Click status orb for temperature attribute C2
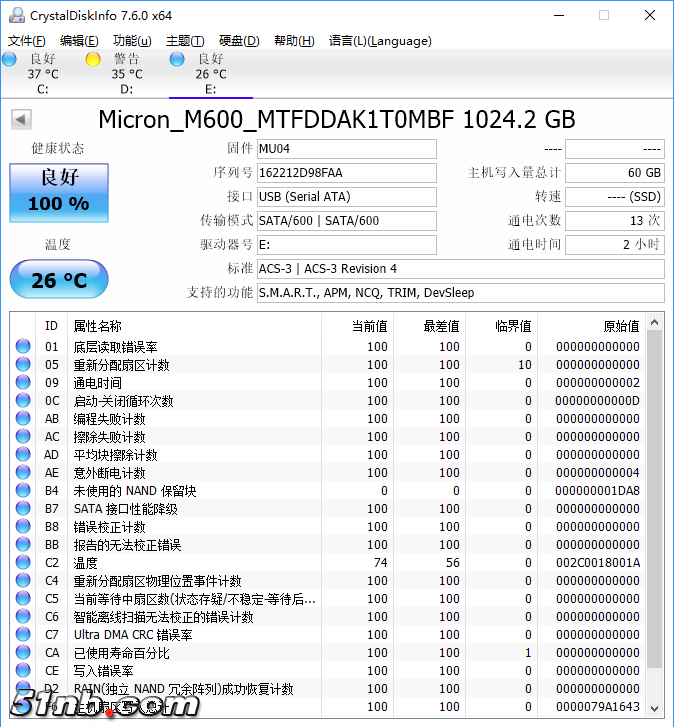 point(23,563)
